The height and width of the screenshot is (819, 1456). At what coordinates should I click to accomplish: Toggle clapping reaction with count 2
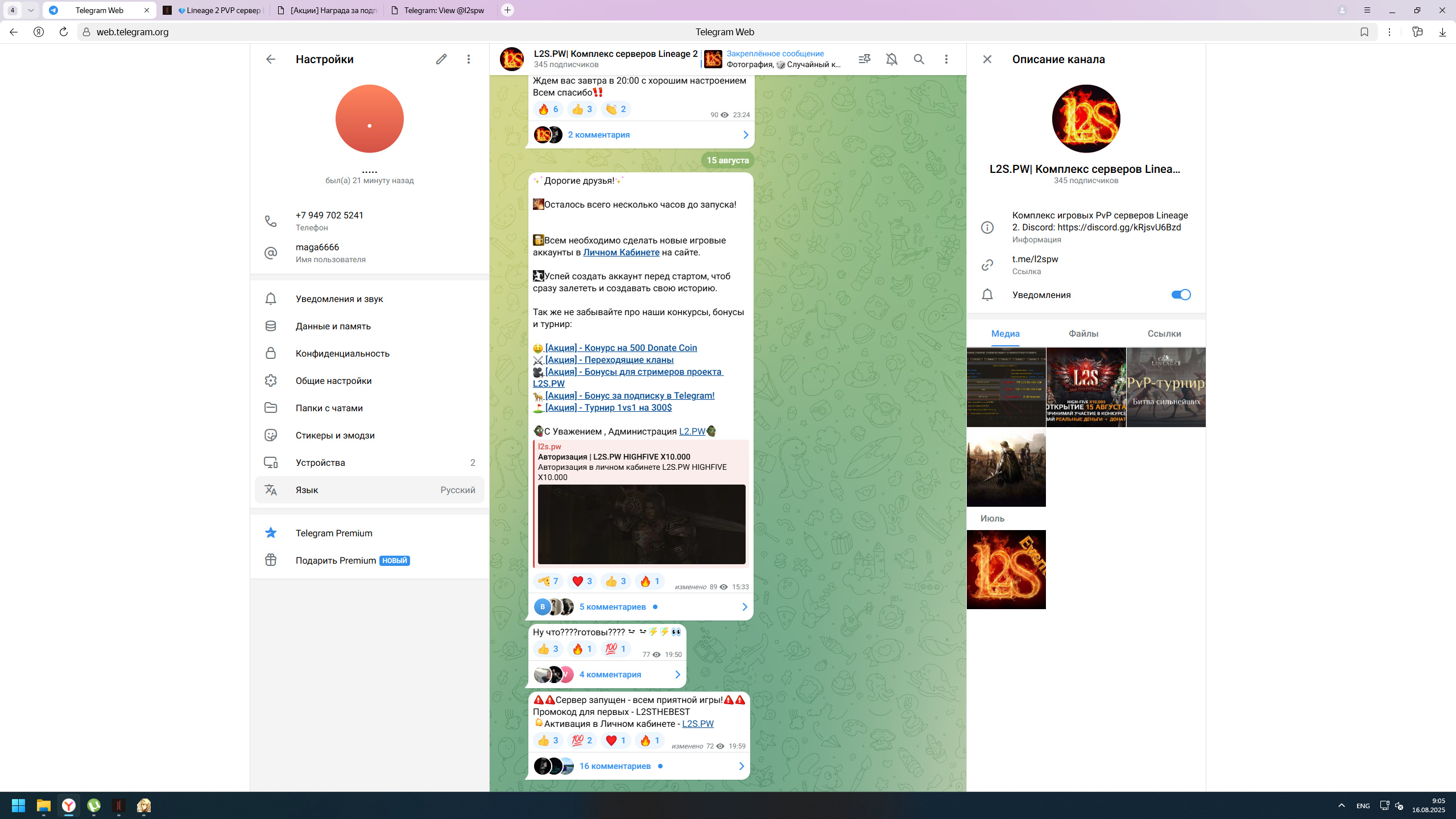pos(616,109)
